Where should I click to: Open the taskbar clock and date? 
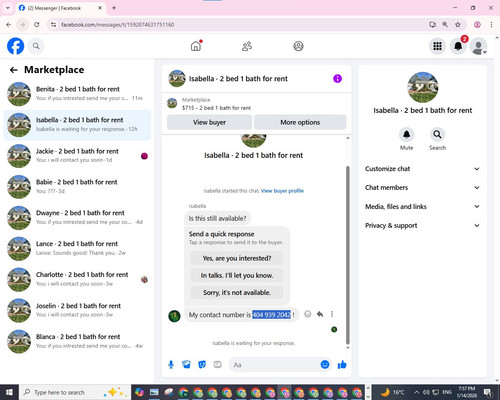[x=467, y=392]
